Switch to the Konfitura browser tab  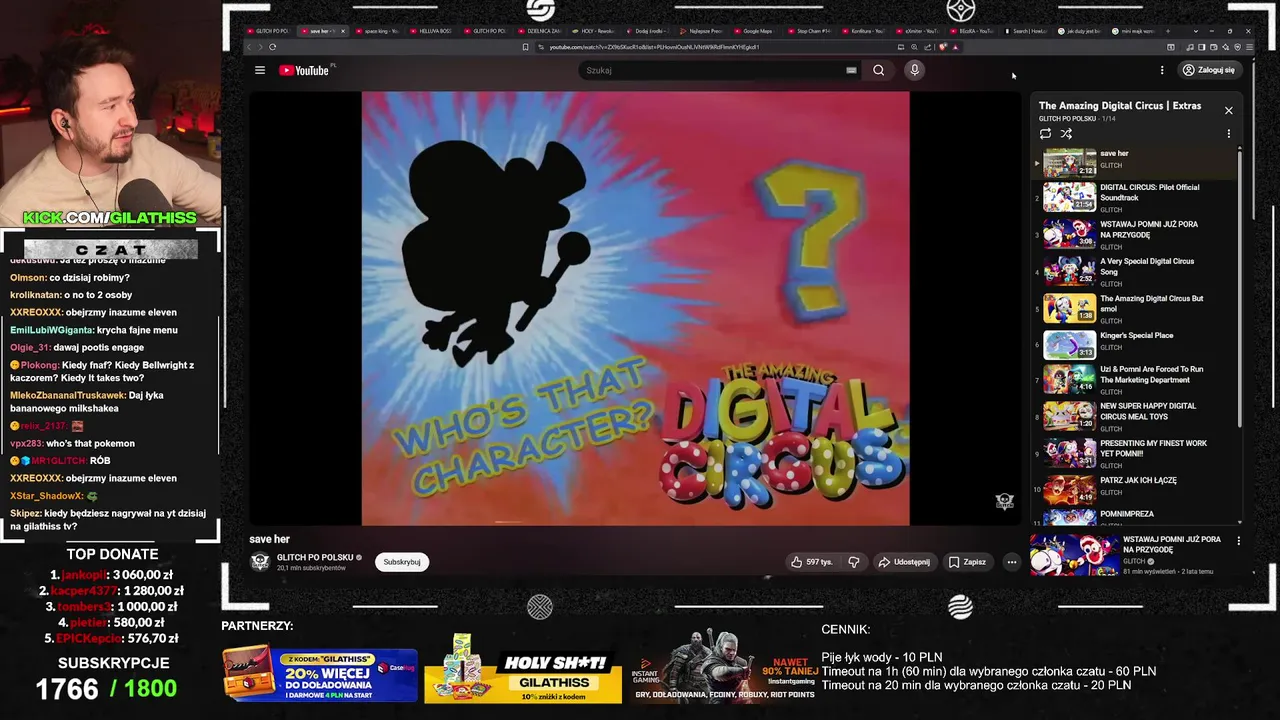(861, 31)
